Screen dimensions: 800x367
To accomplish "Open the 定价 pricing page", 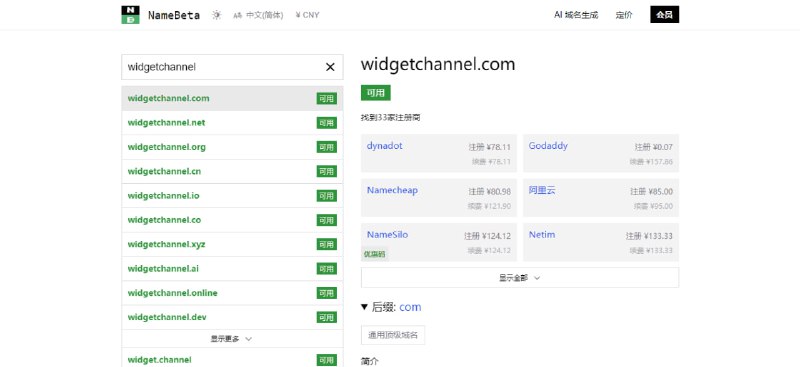I will click(623, 15).
